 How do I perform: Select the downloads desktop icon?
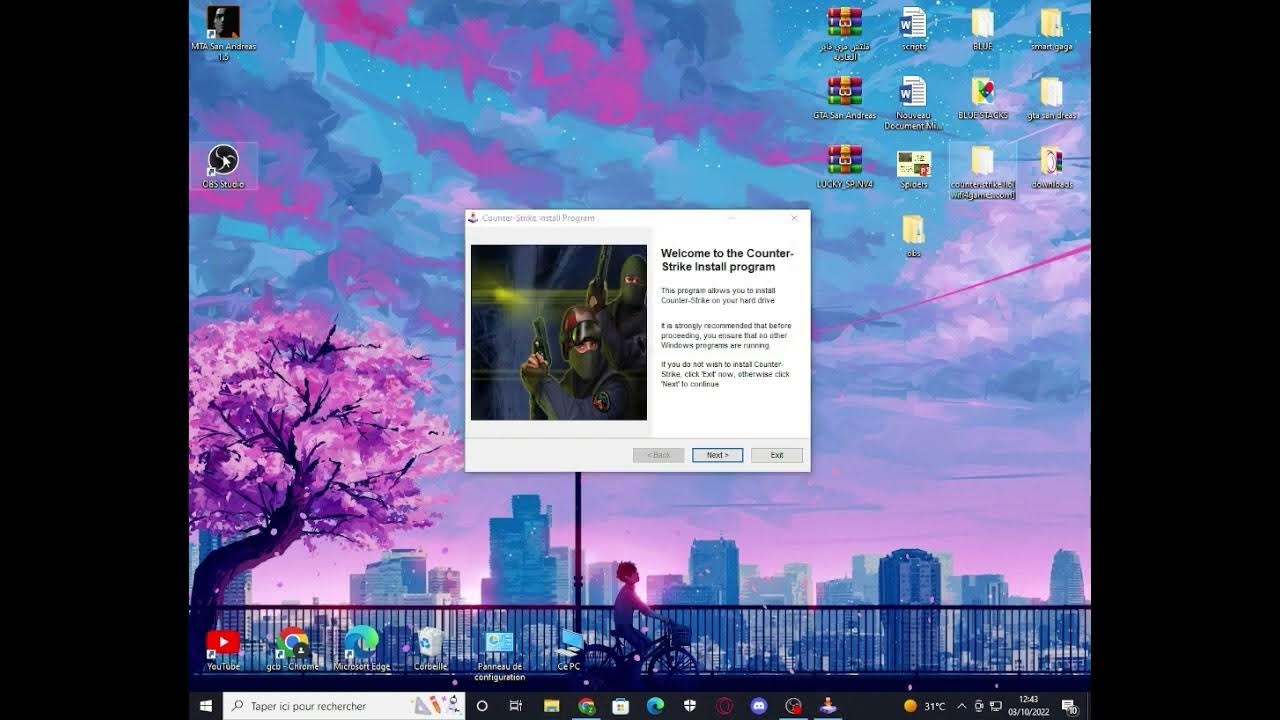(1051, 166)
